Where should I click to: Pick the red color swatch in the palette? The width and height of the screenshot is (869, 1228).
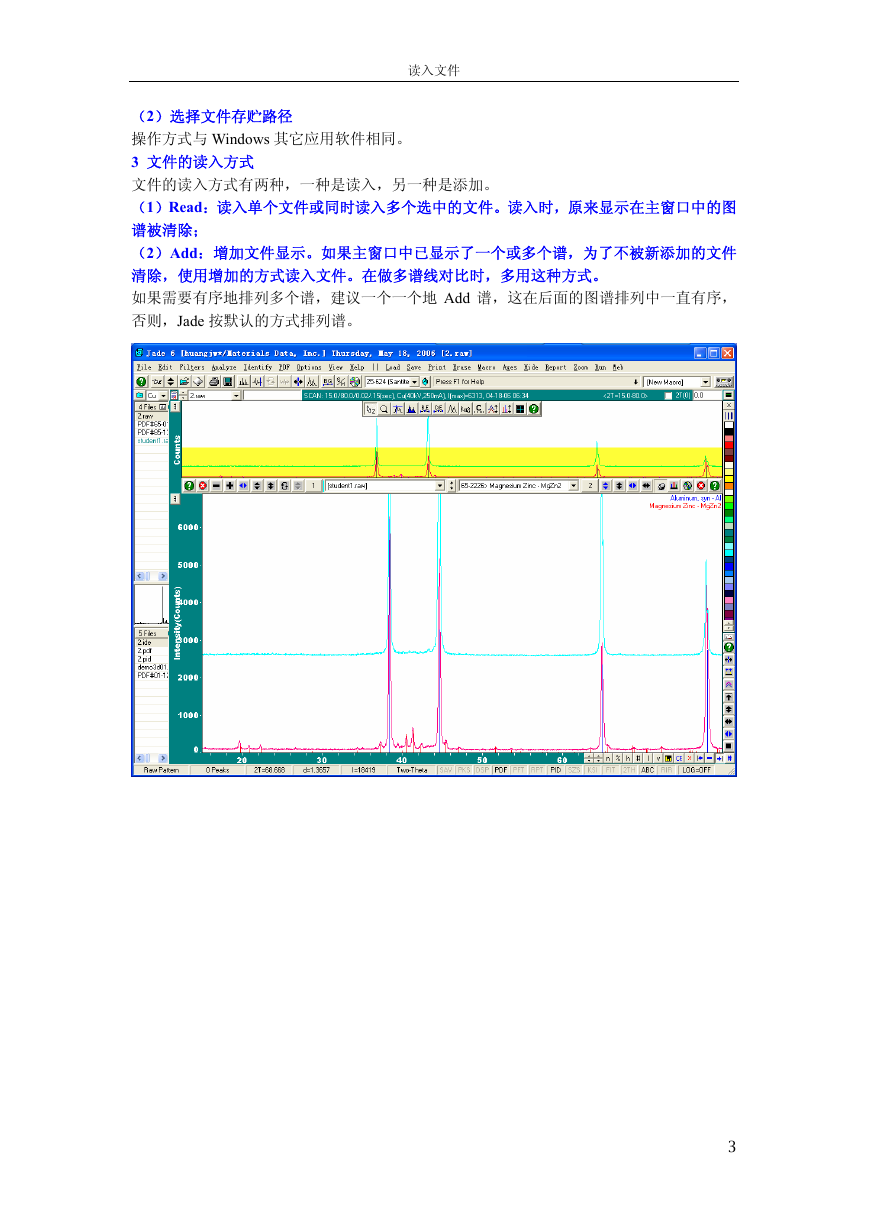point(729,445)
